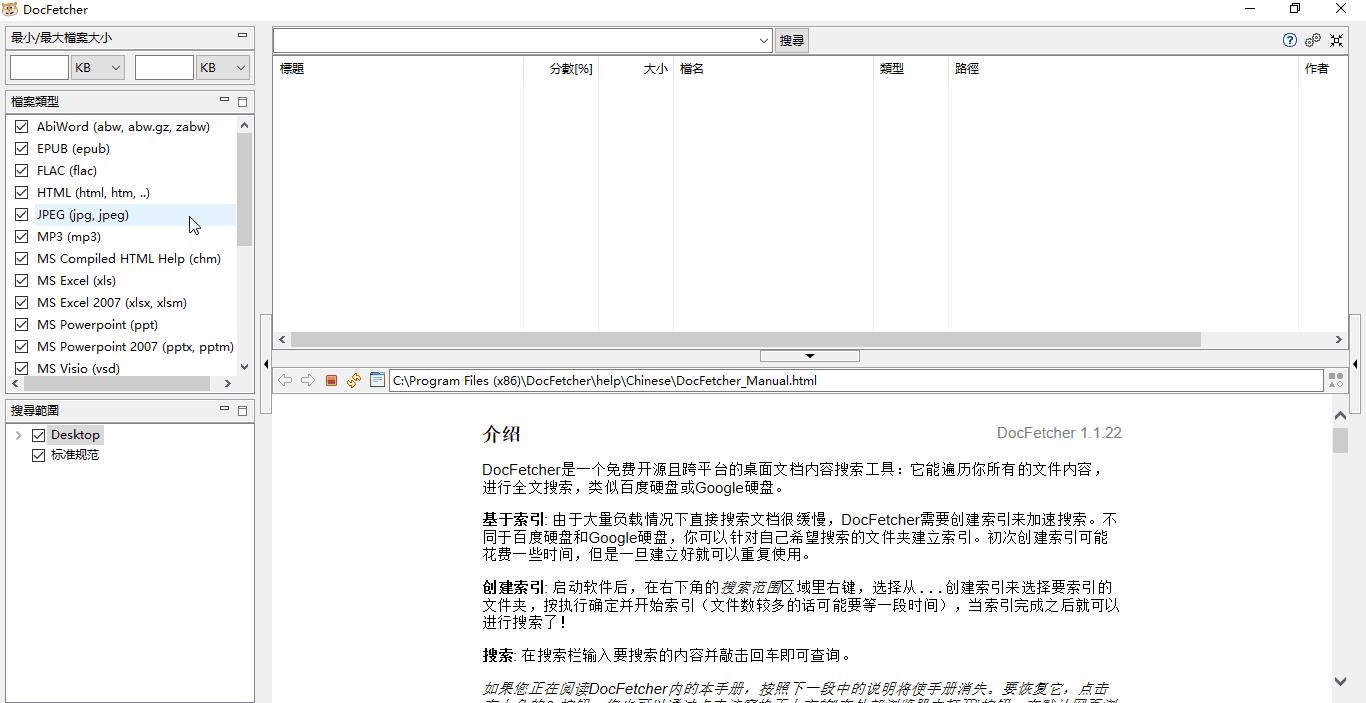This screenshot has width=1366, height=703.
Task: Sort results by 作者 column
Action: (x=1323, y=68)
